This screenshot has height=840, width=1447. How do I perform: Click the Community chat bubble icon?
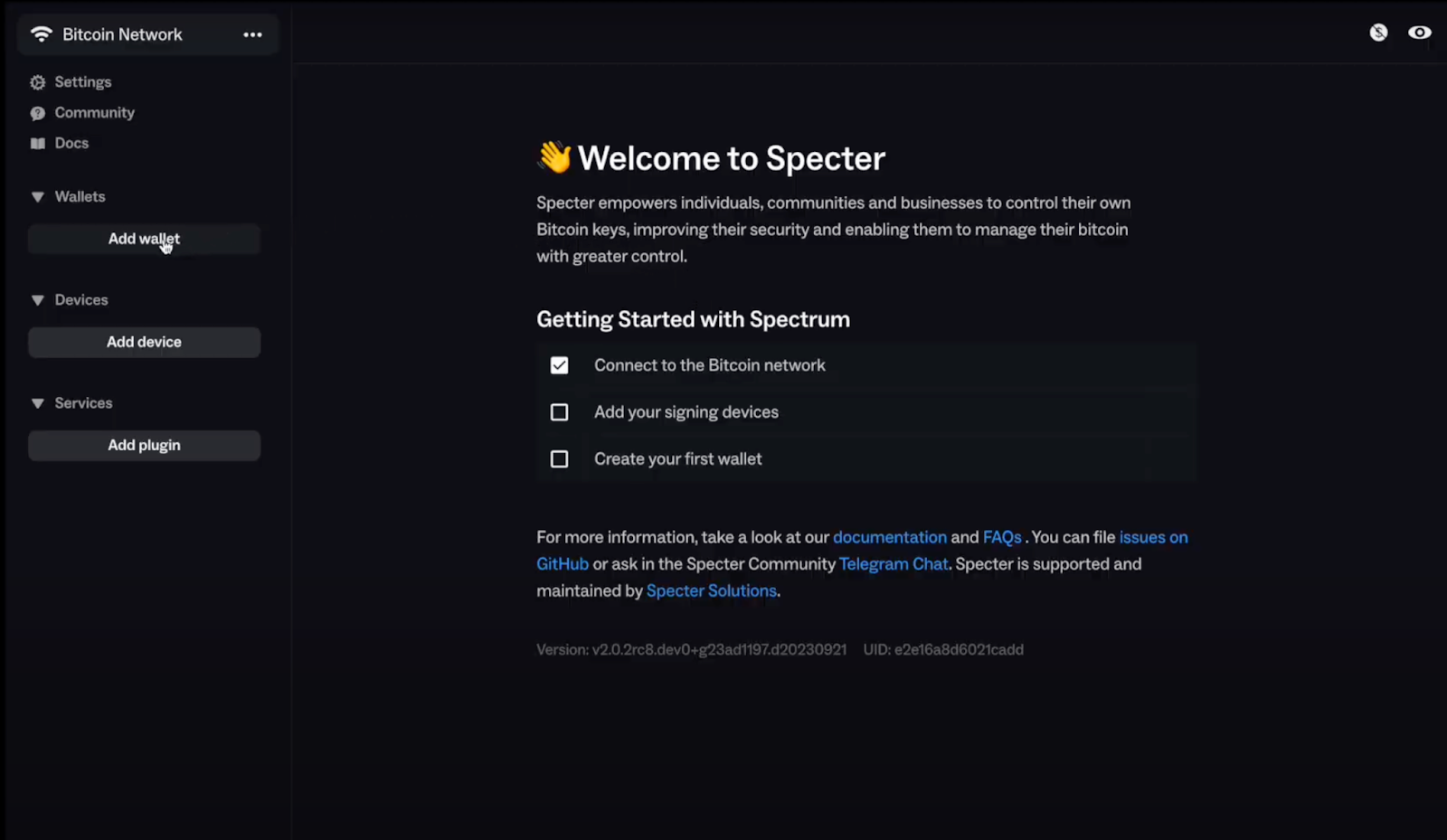(37, 113)
